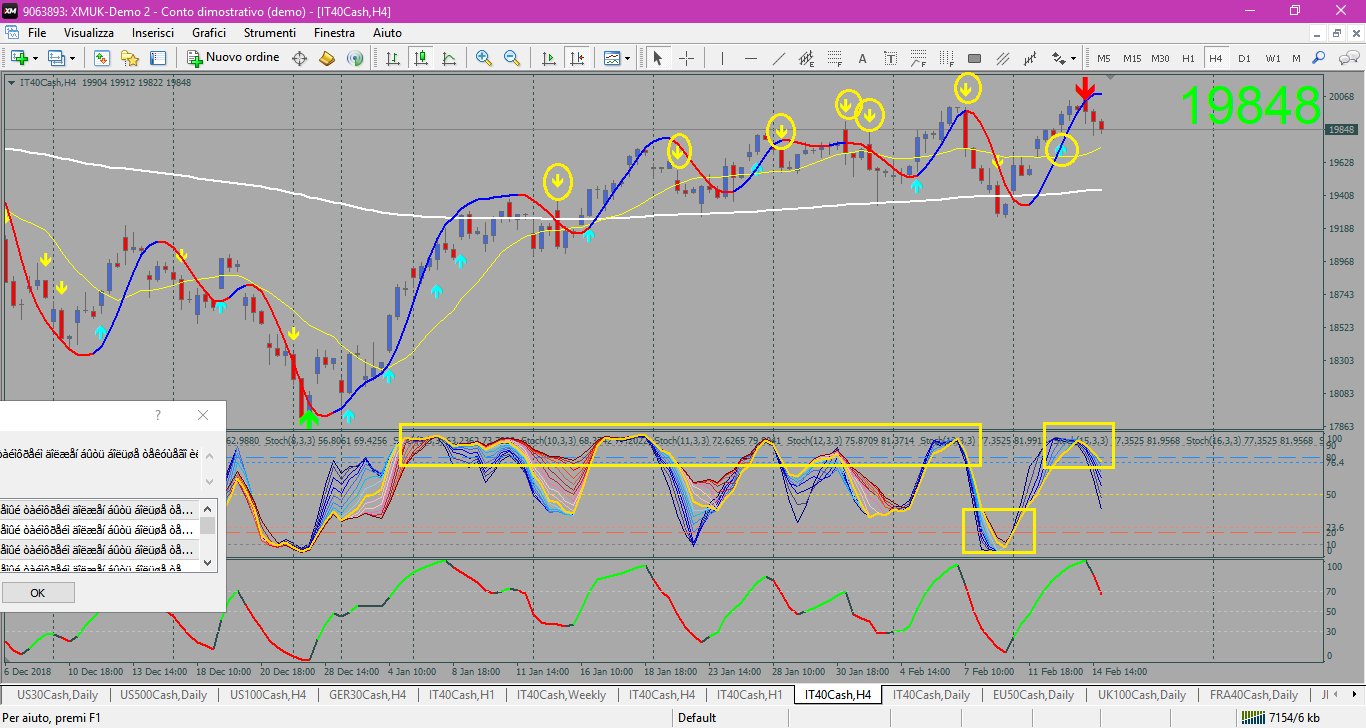
Task: Click the dialog list scroll-up arrow
Action: point(208,507)
